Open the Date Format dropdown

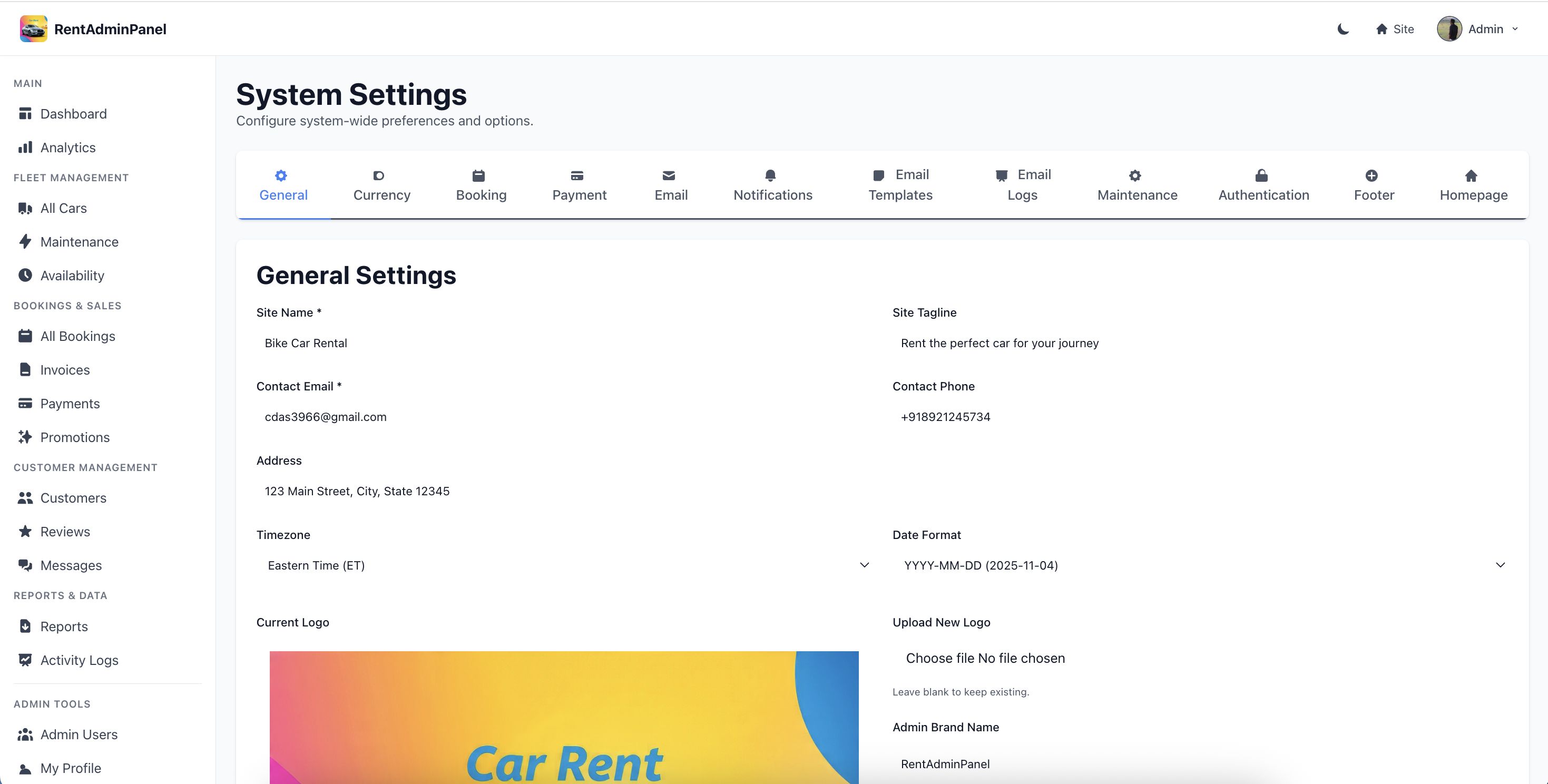pyautogui.click(x=1200, y=565)
